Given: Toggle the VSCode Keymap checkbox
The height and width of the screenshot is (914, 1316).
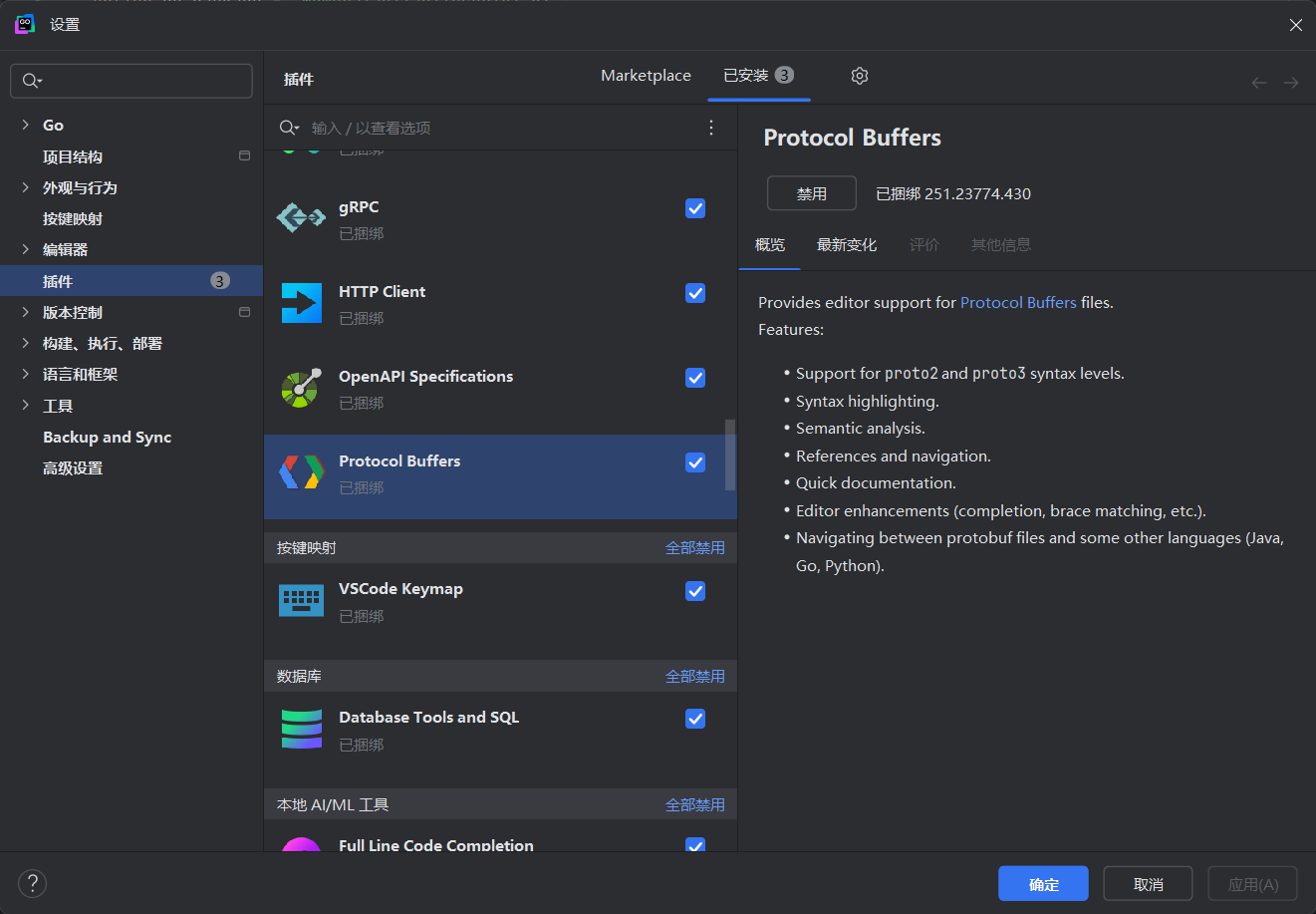Looking at the screenshot, I should [695, 591].
